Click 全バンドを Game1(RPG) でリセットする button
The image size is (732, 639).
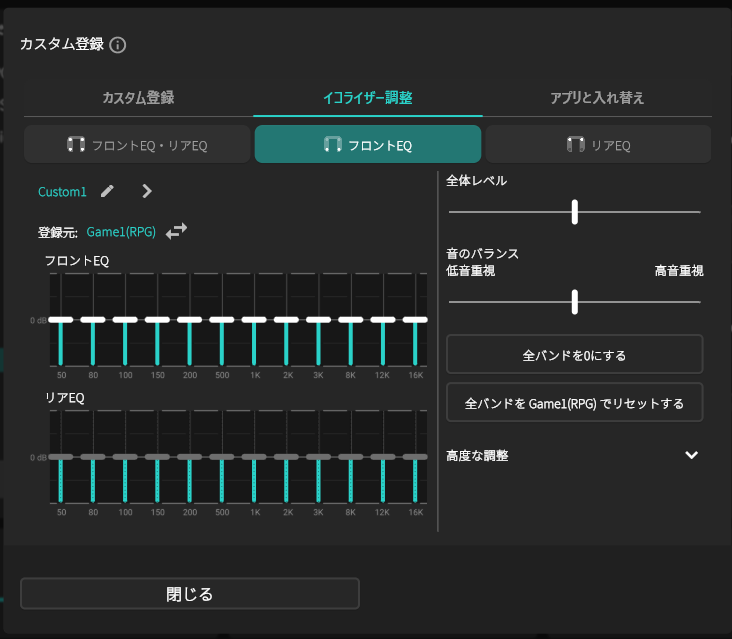pos(575,402)
